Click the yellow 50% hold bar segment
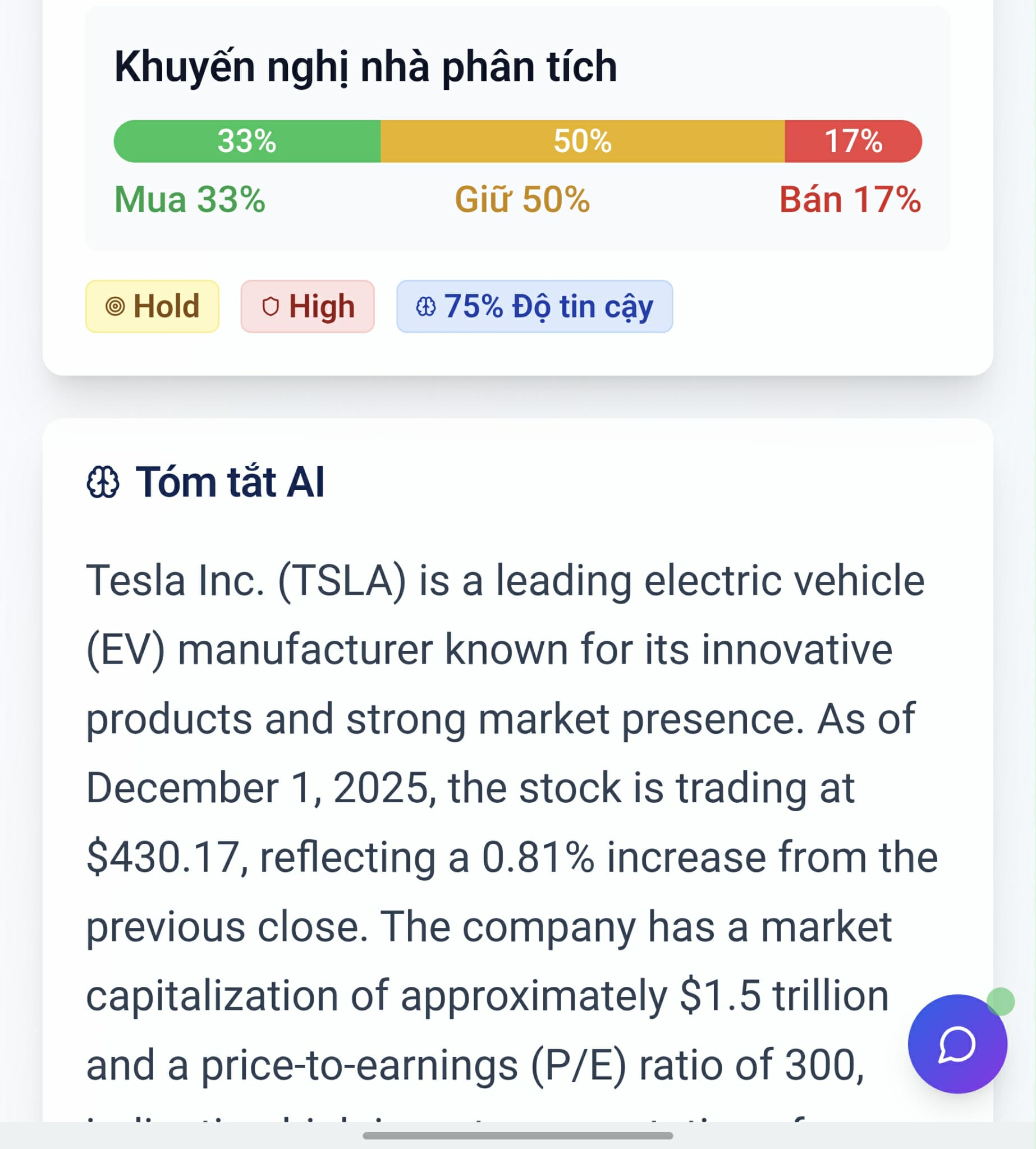1036x1149 pixels. tap(583, 141)
